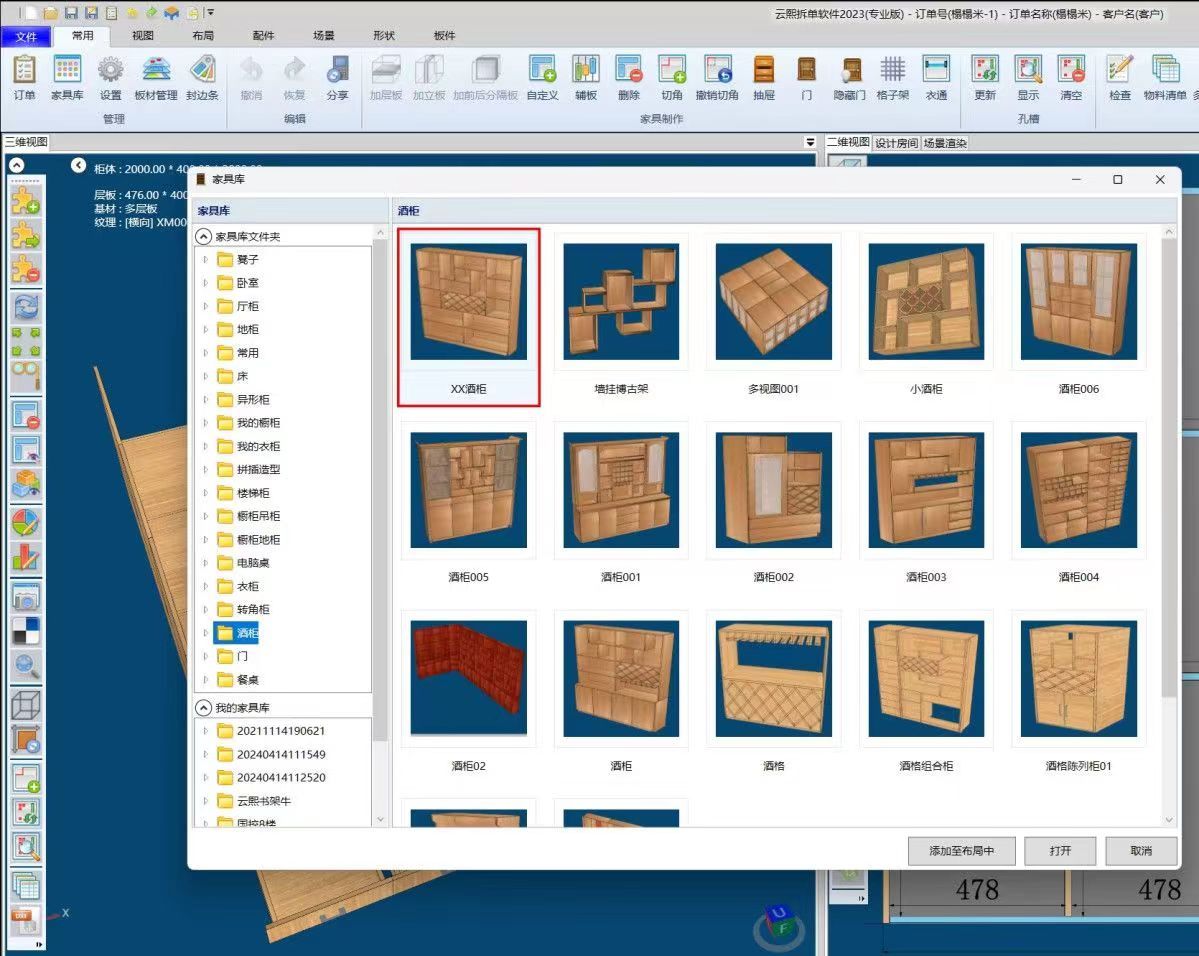Collapse the 我的家具库 section
This screenshot has width=1199, height=956.
[x=204, y=708]
